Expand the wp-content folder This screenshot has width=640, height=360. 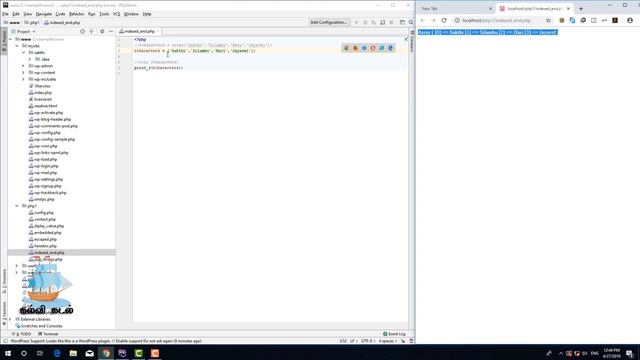23,73
